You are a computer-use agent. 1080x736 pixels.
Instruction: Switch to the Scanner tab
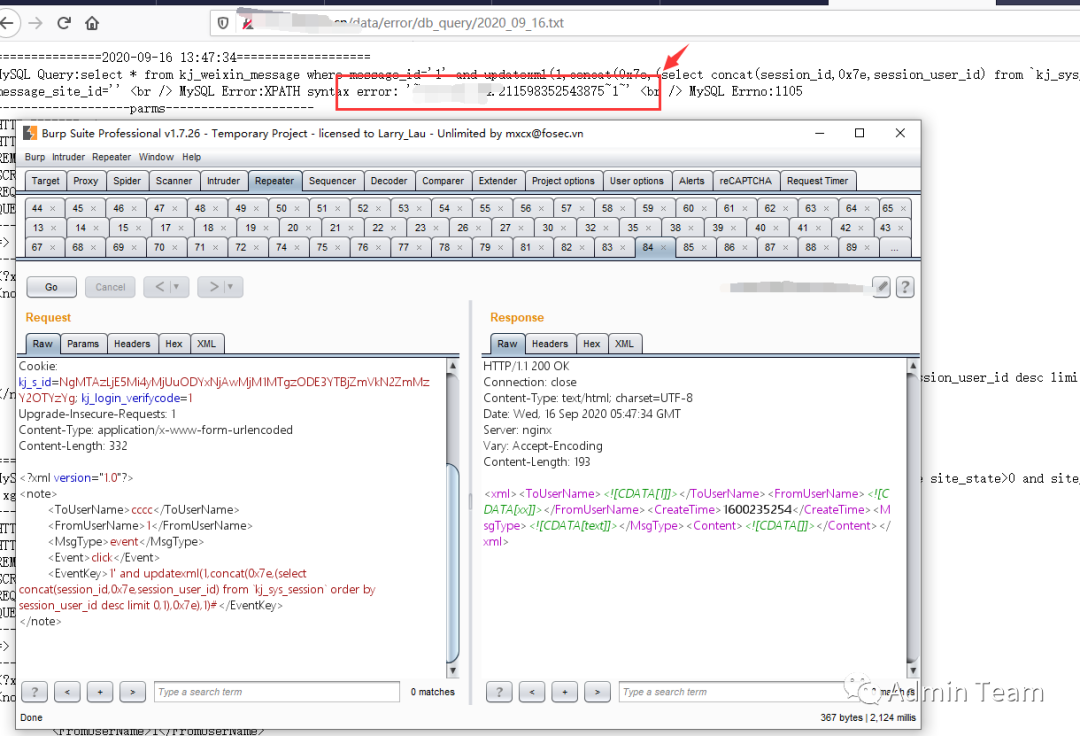click(174, 180)
